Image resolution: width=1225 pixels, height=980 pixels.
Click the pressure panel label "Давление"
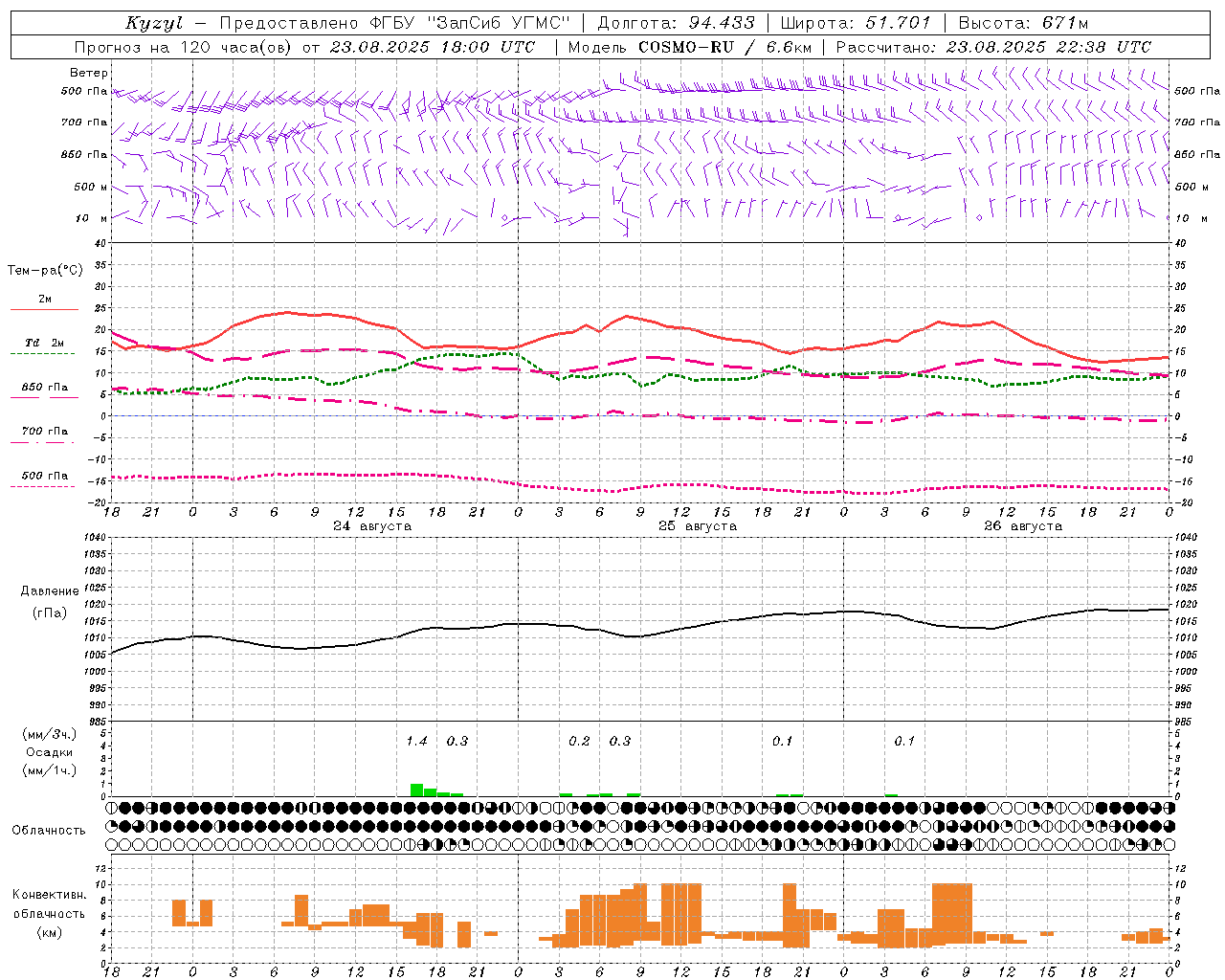(50, 591)
